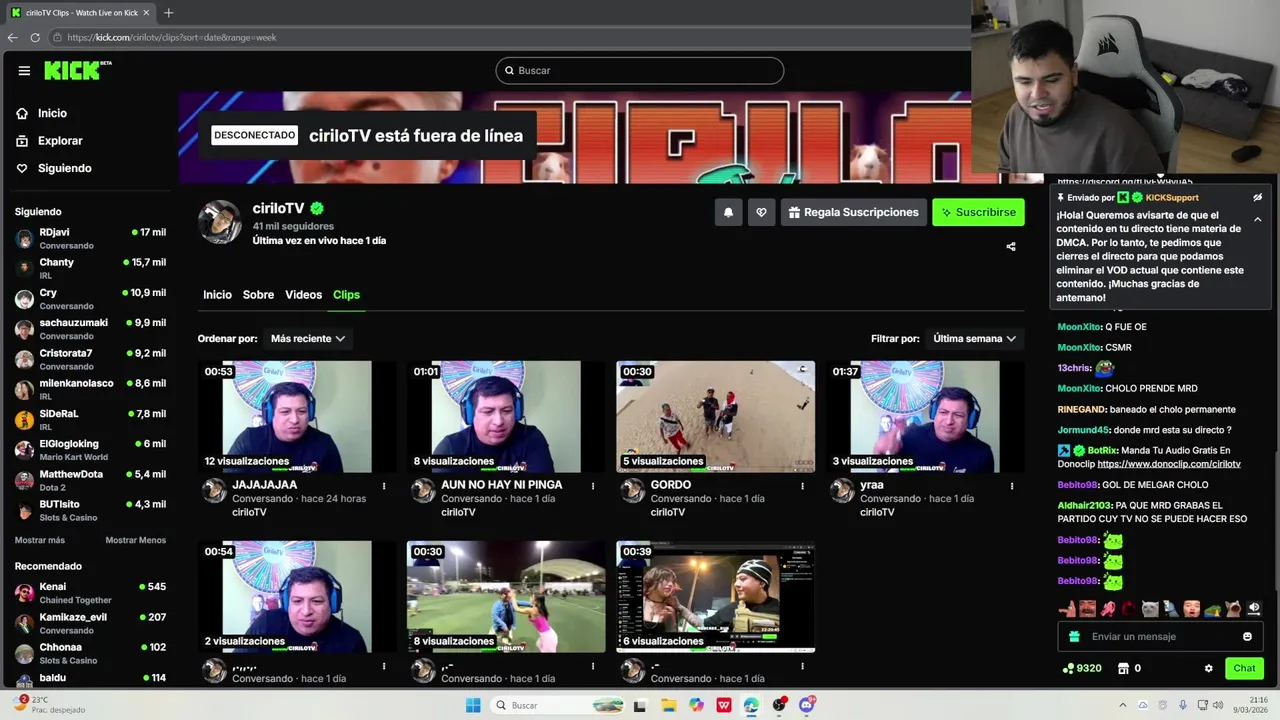Screen dimensions: 1280x720
Task: Open OBS Studio from the taskbar
Action: click(x=779, y=705)
